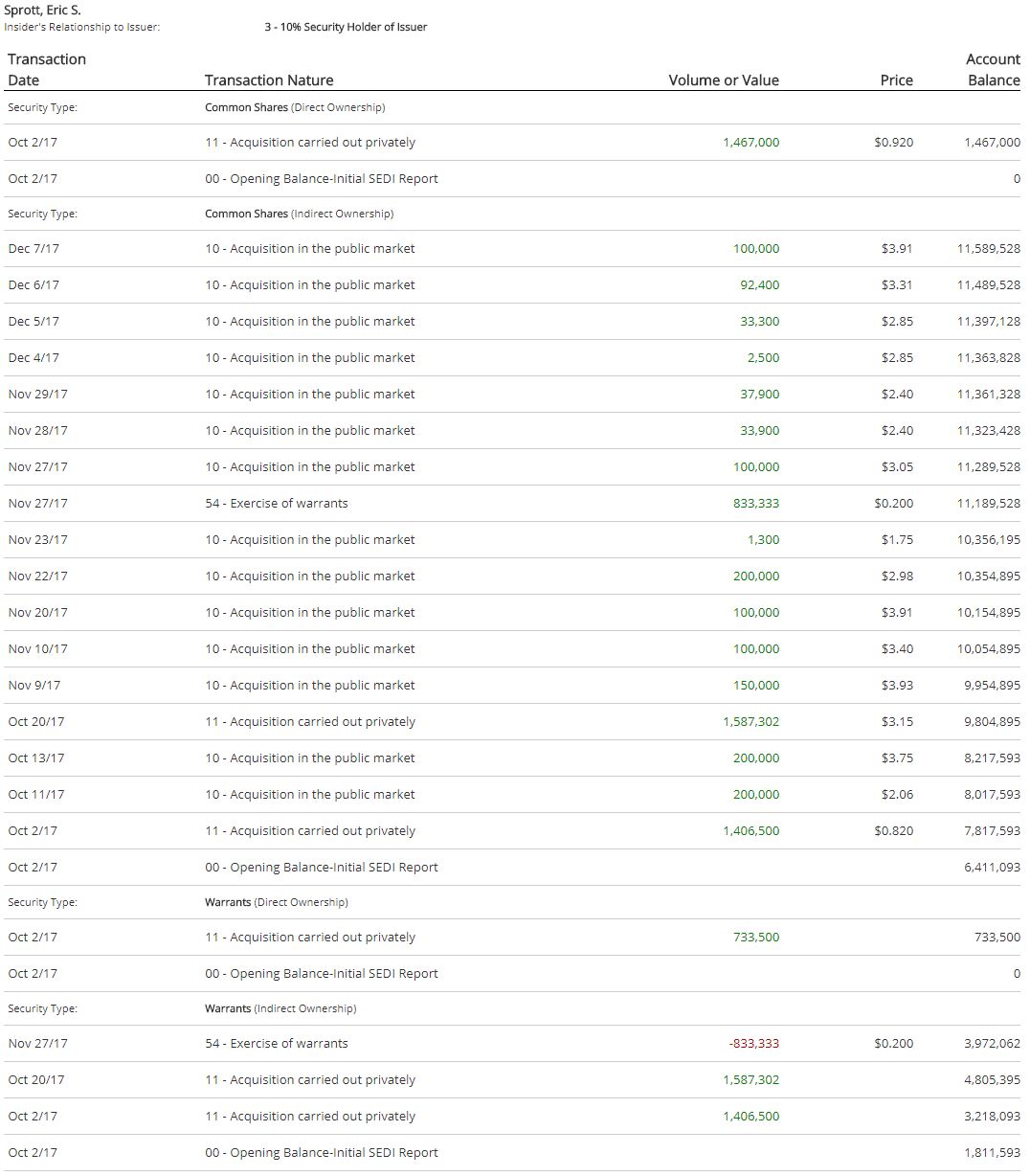Viewport: 1030px width, 1176px height.
Task: Click the volume "1,300"
Action: click(x=764, y=540)
